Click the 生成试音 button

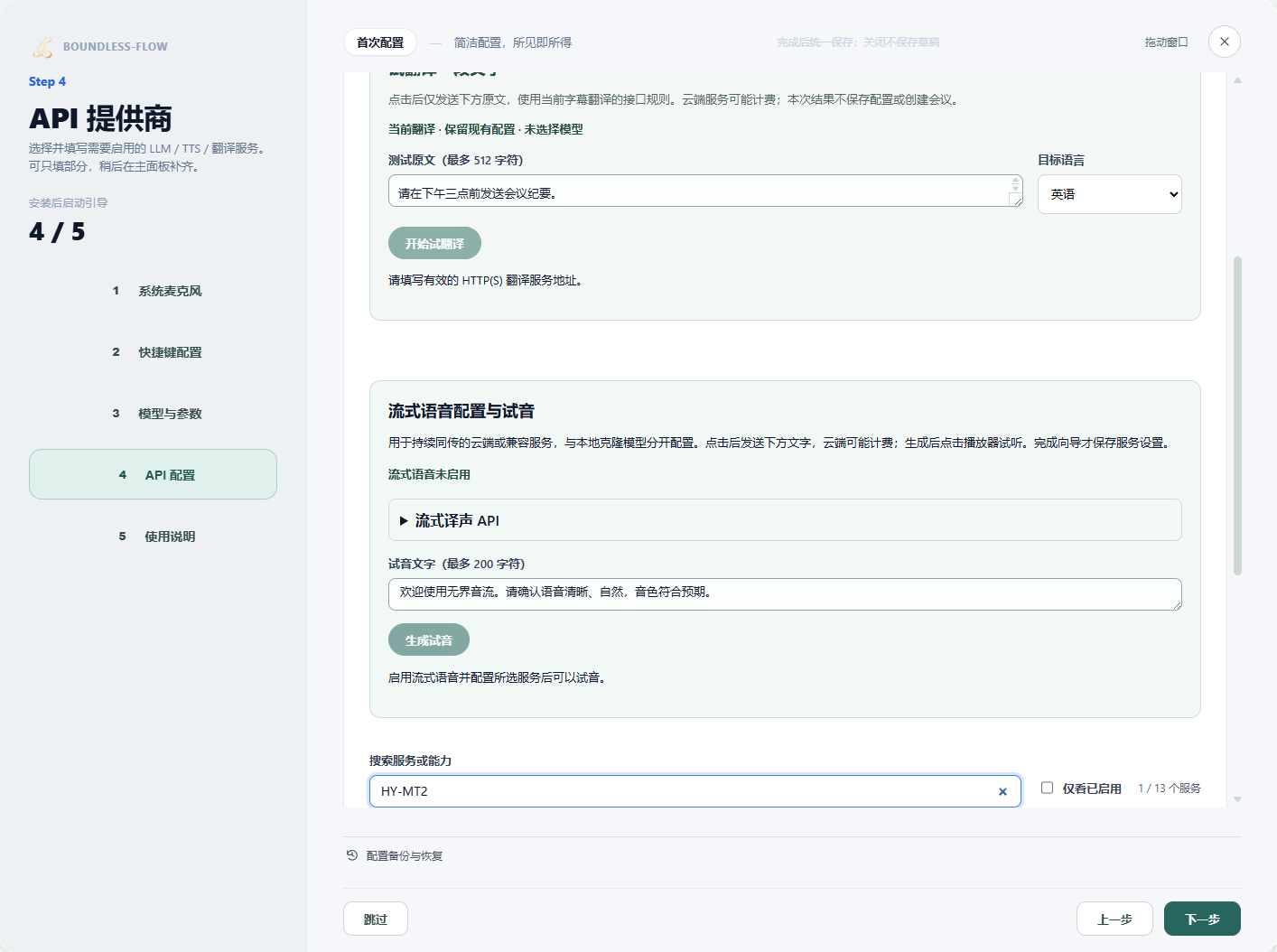(x=429, y=639)
